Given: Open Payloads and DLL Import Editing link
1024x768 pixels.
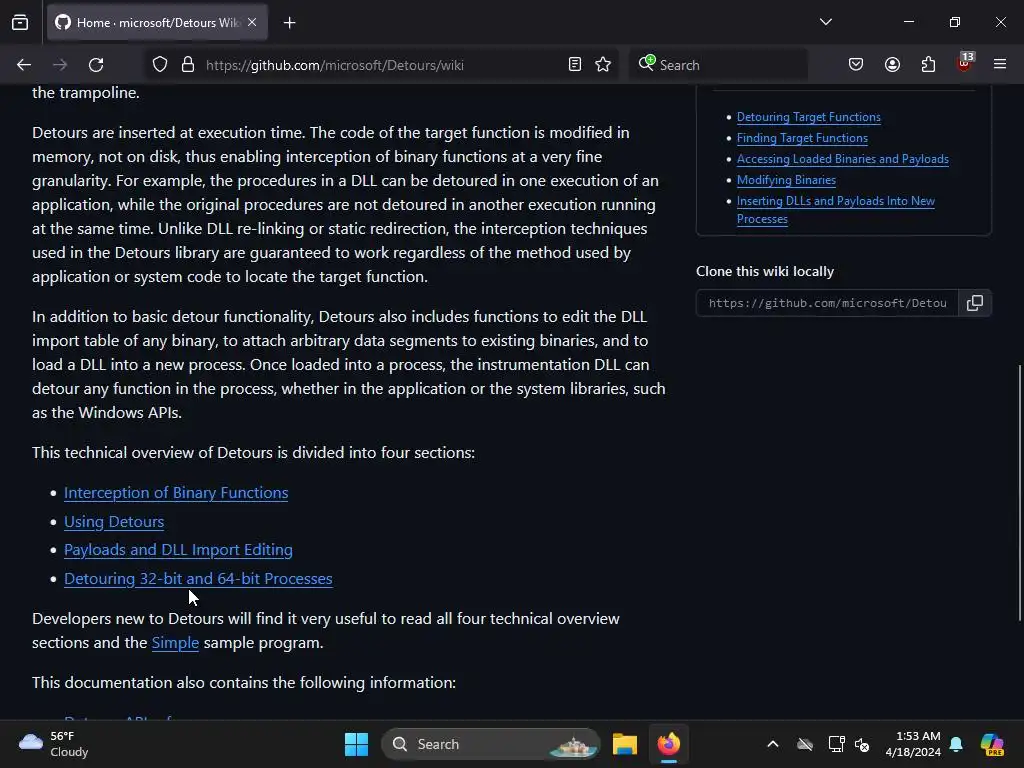Looking at the screenshot, I should pos(178,550).
